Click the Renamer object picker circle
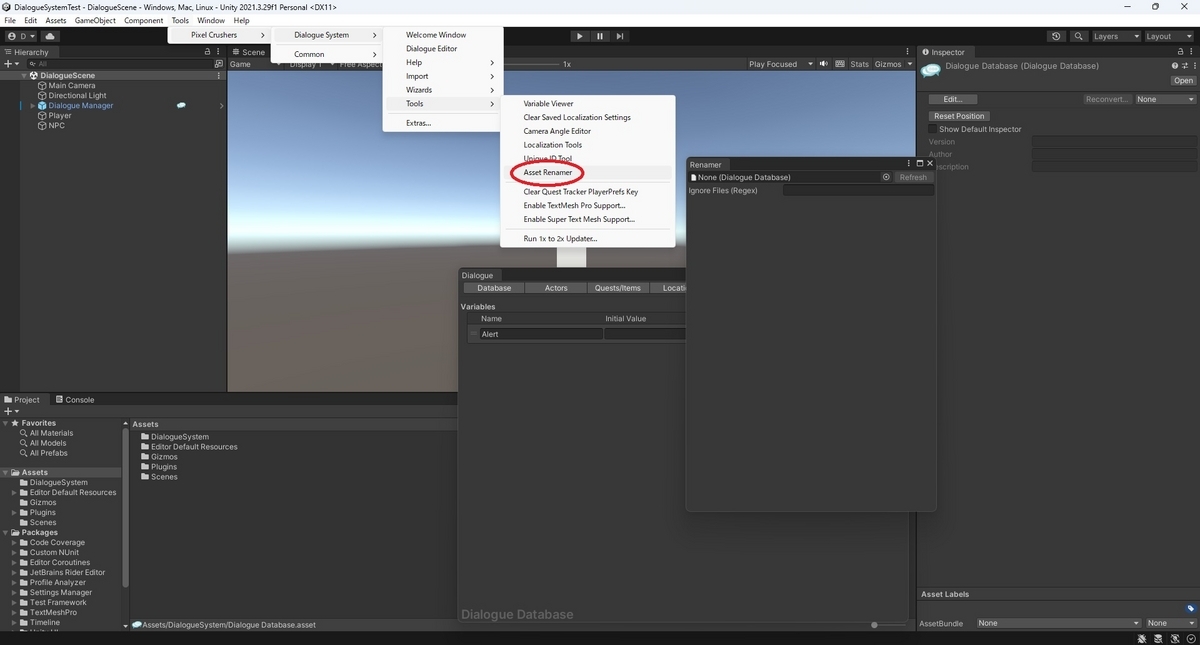1200x645 pixels. (x=886, y=177)
